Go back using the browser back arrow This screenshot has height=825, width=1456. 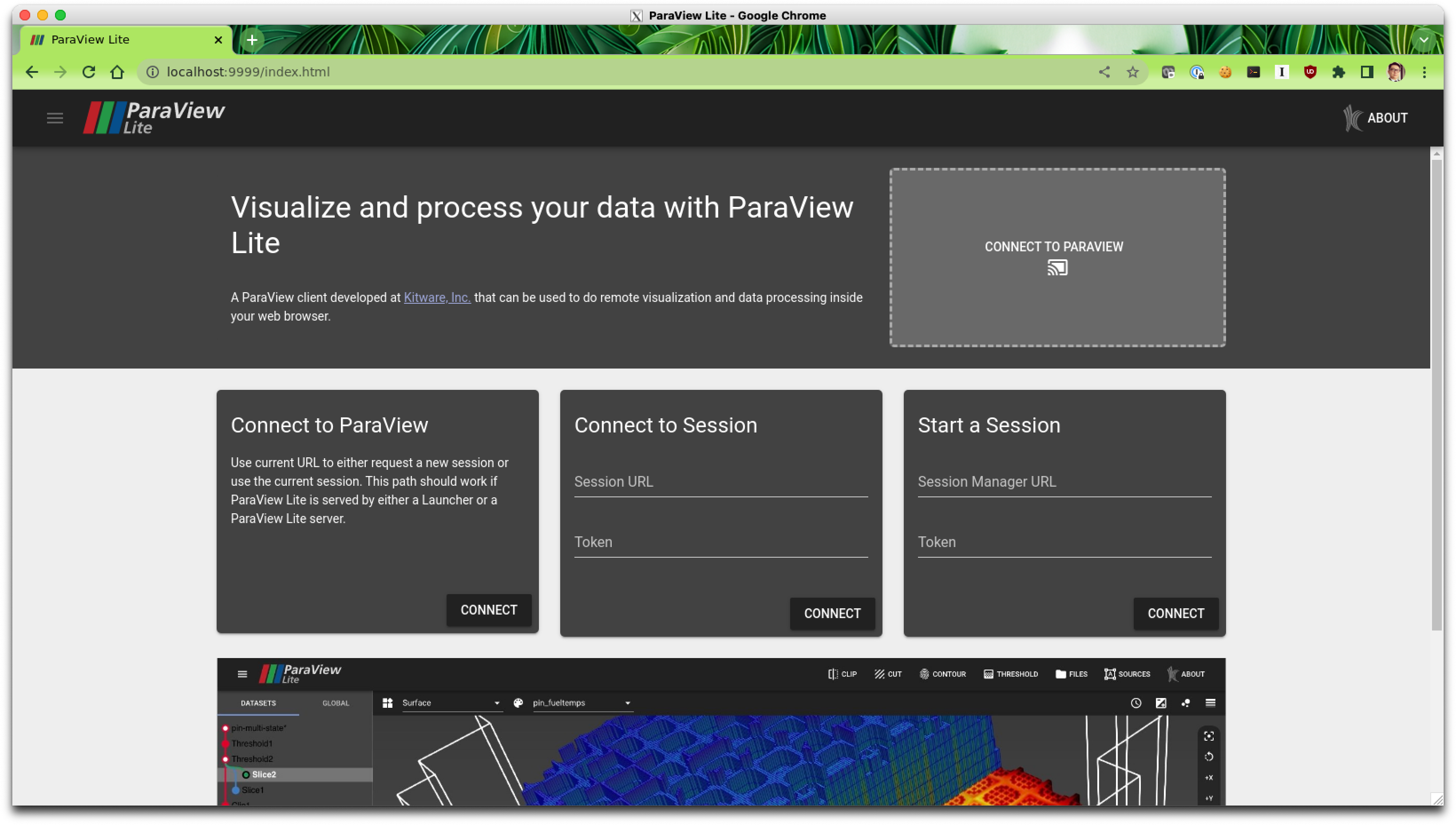click(32, 72)
